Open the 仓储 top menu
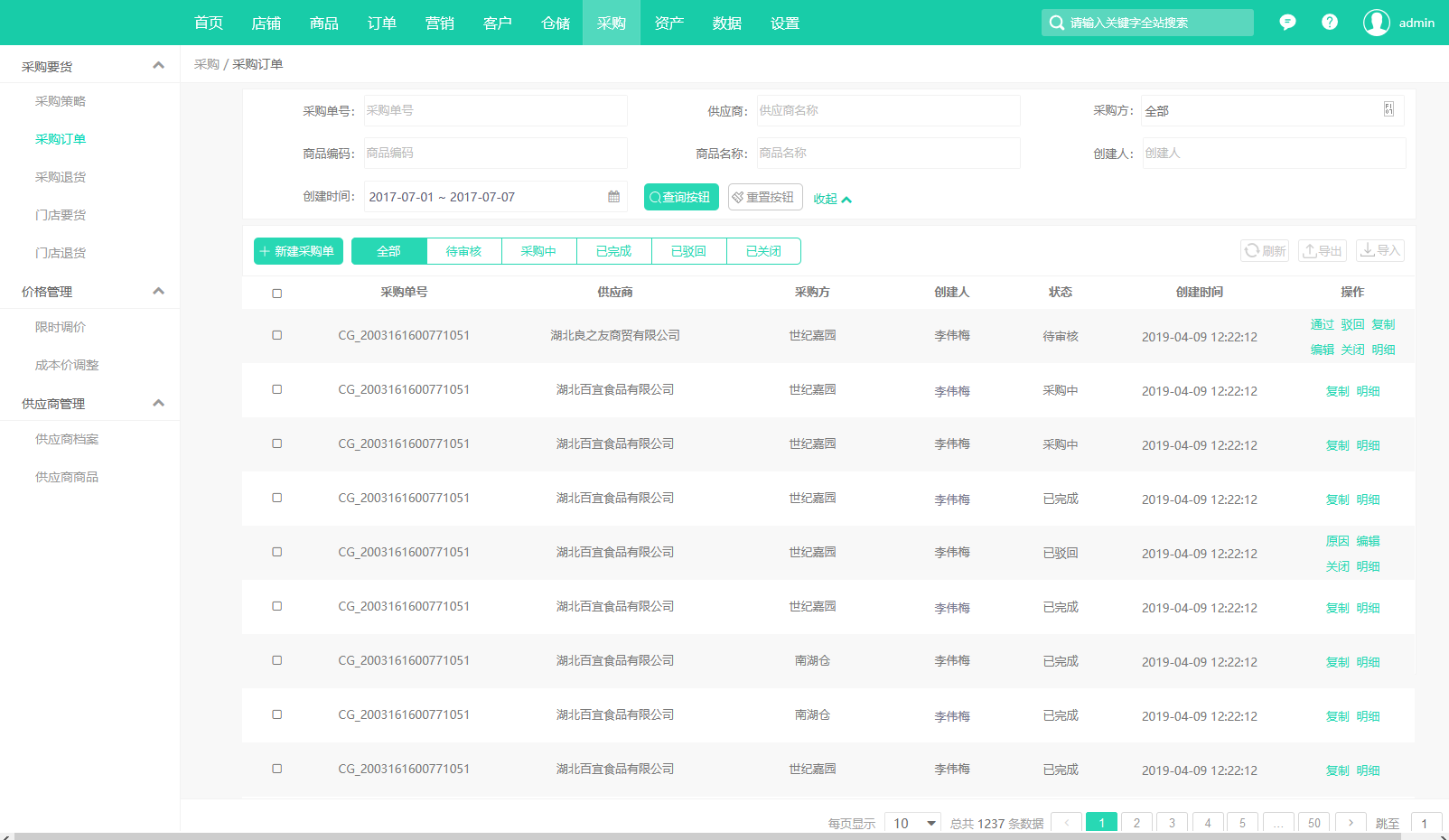The image size is (1449, 840). click(556, 23)
